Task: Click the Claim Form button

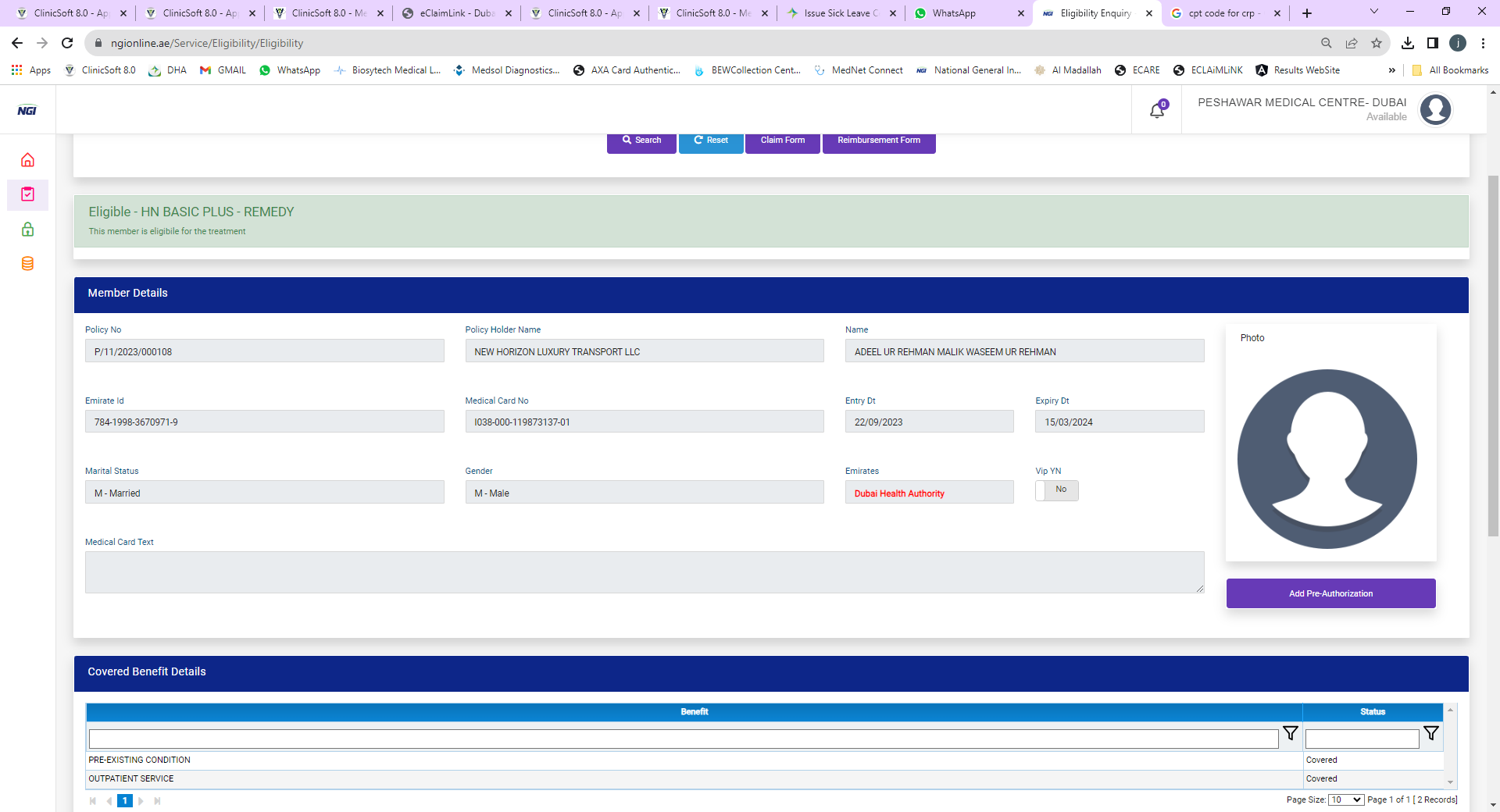Action: click(782, 141)
